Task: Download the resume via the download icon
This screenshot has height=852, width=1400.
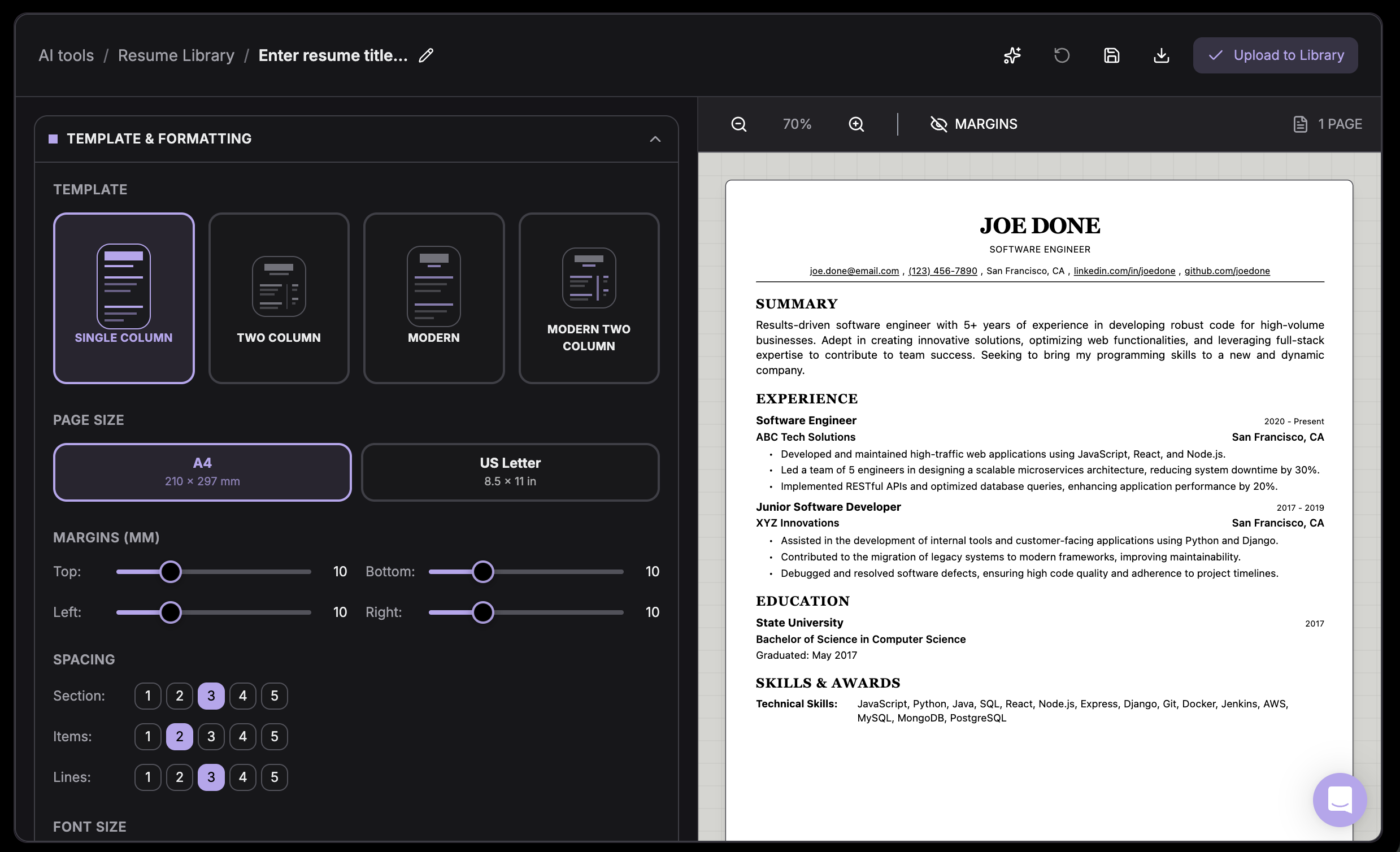Action: (x=1162, y=55)
